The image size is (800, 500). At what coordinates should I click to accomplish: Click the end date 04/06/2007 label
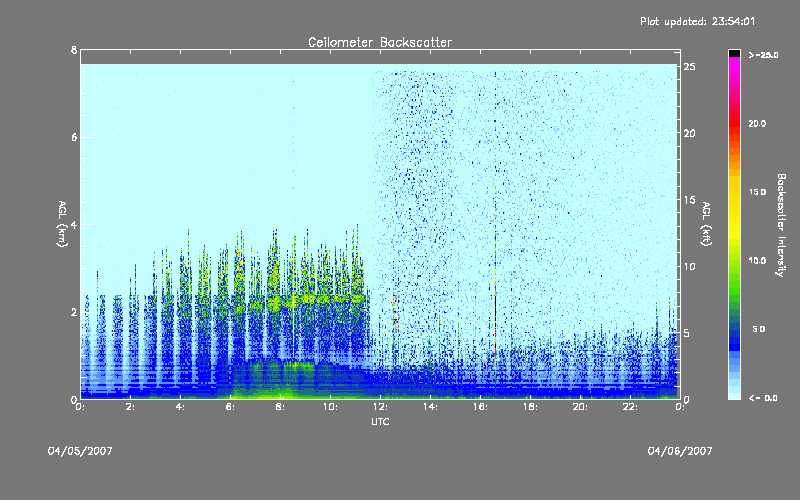680,451
